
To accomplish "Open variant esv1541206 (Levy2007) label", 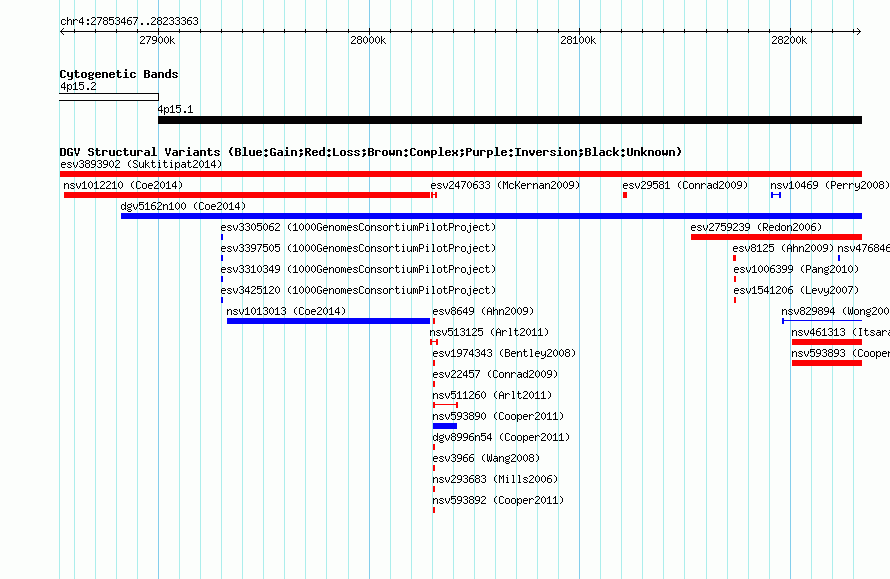I will click(x=796, y=290).
